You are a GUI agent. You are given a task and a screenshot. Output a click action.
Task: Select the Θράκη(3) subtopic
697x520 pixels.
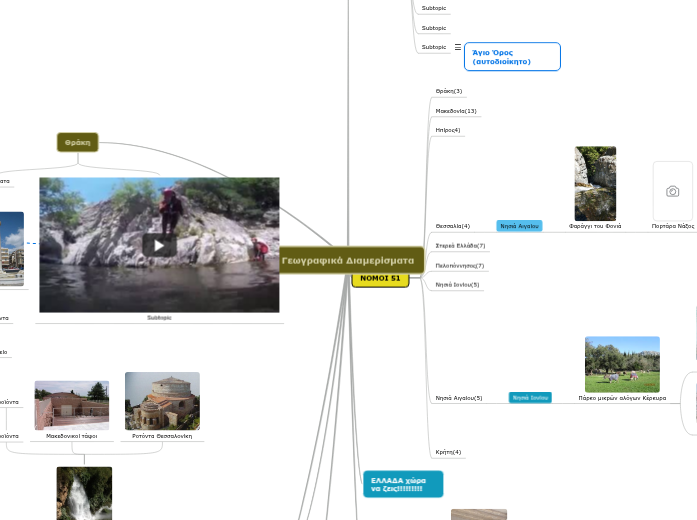(x=449, y=91)
